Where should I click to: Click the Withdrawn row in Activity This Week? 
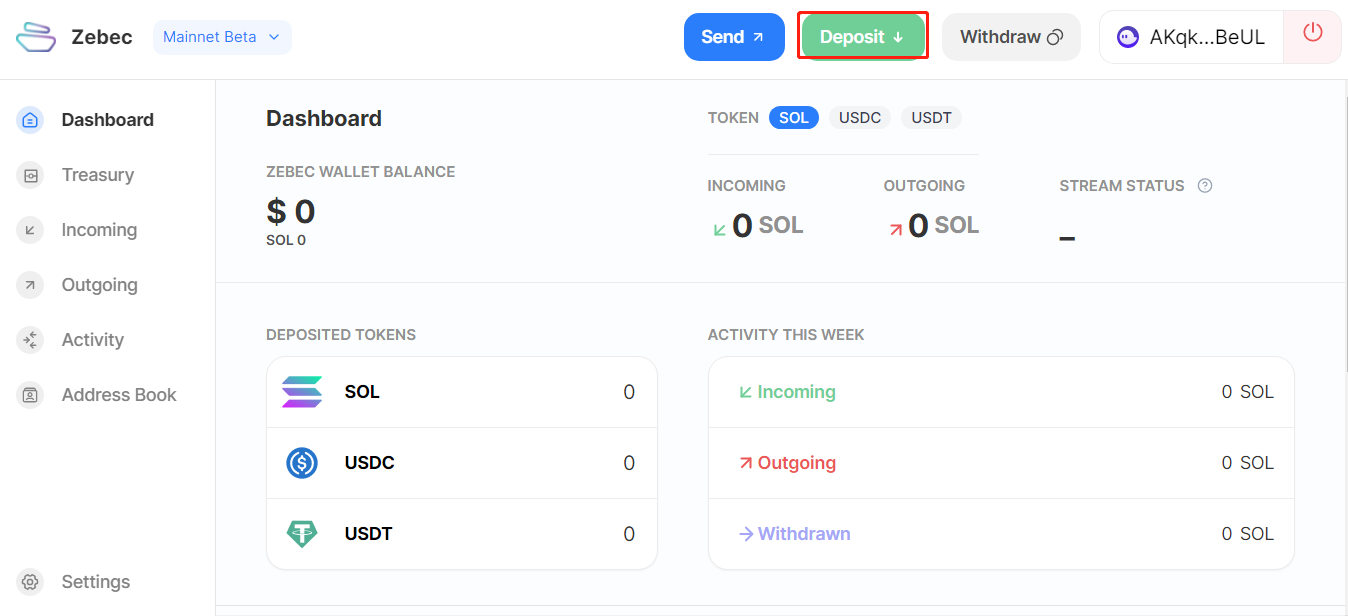click(1001, 534)
